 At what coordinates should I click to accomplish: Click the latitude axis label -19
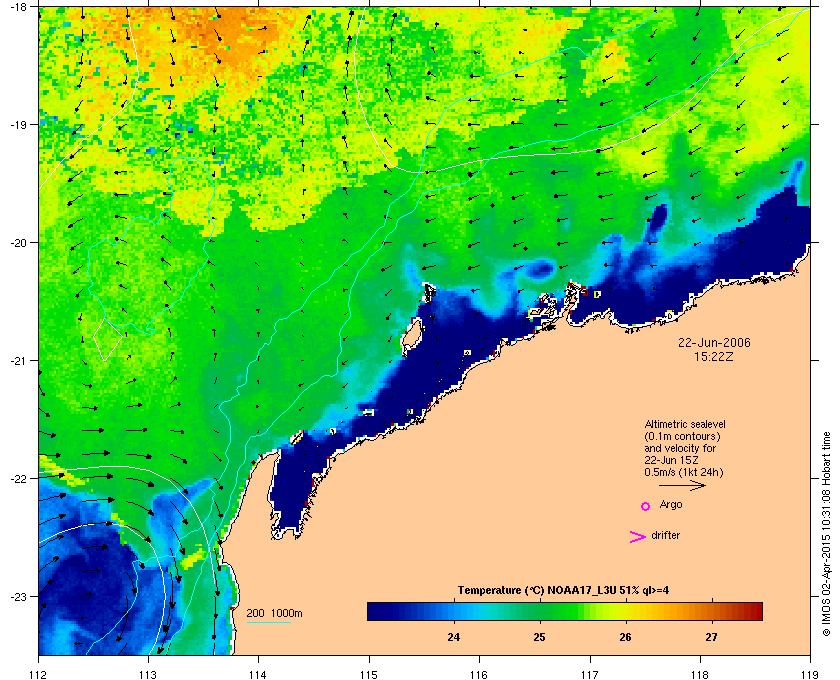click(x=17, y=125)
